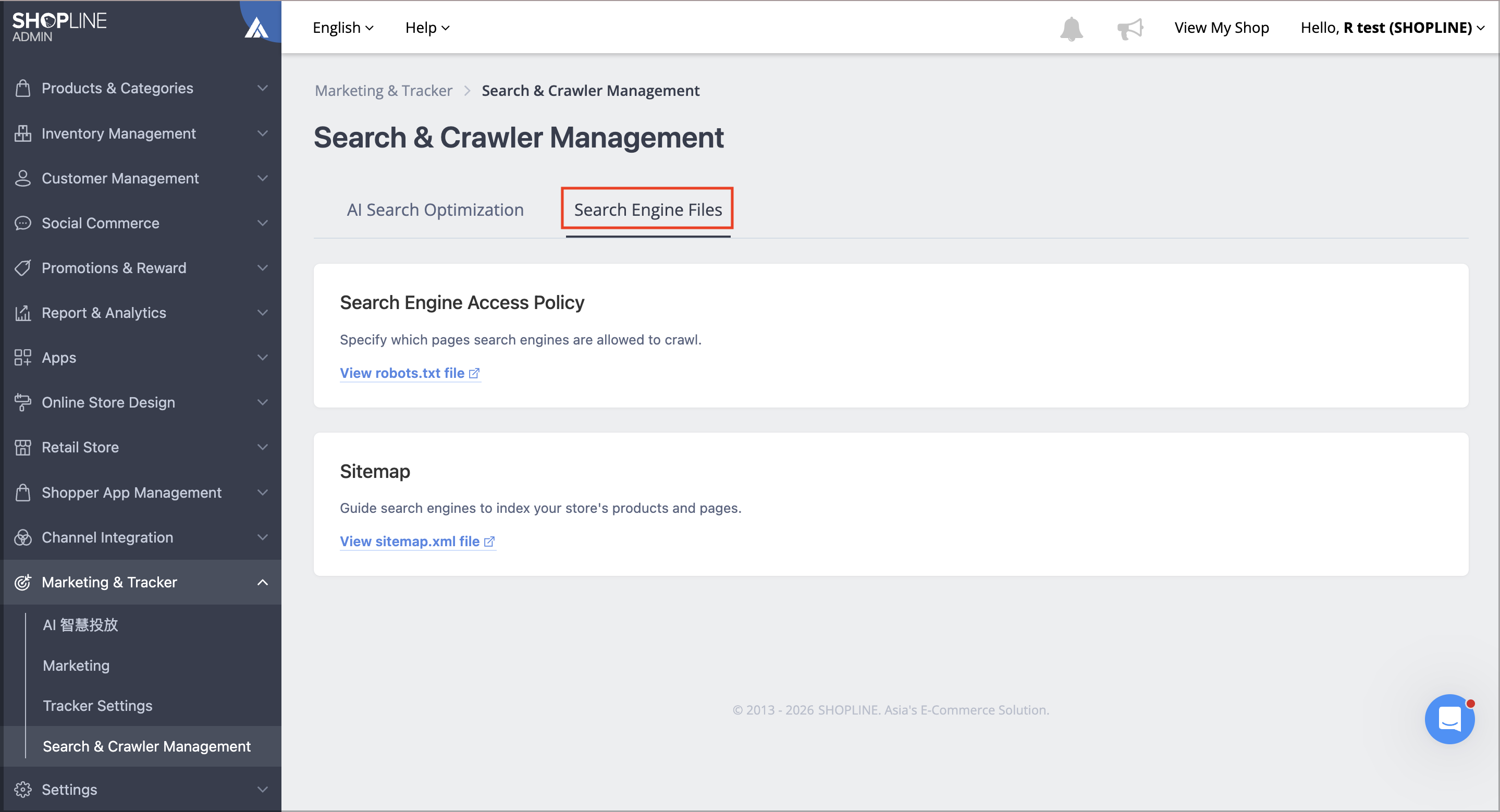Click Search & Crawler Management breadcrumb text
1500x812 pixels.
coord(591,90)
